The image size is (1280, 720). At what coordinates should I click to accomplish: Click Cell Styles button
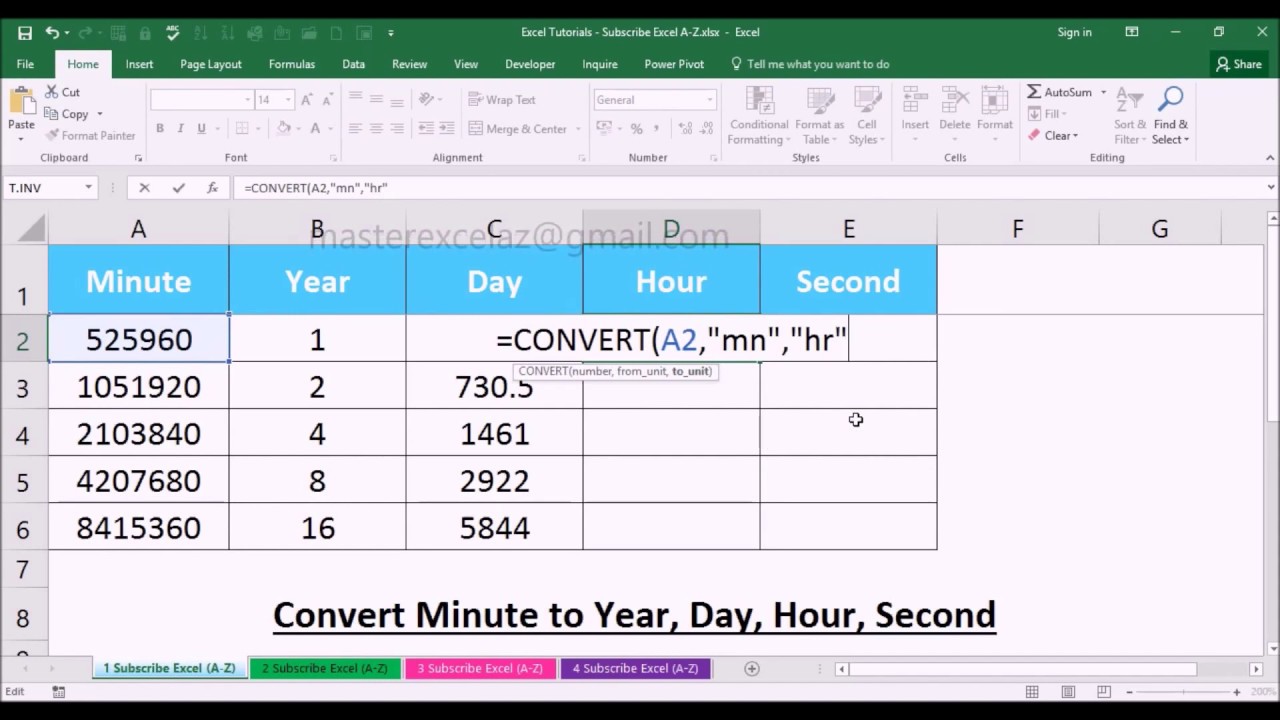tap(867, 116)
